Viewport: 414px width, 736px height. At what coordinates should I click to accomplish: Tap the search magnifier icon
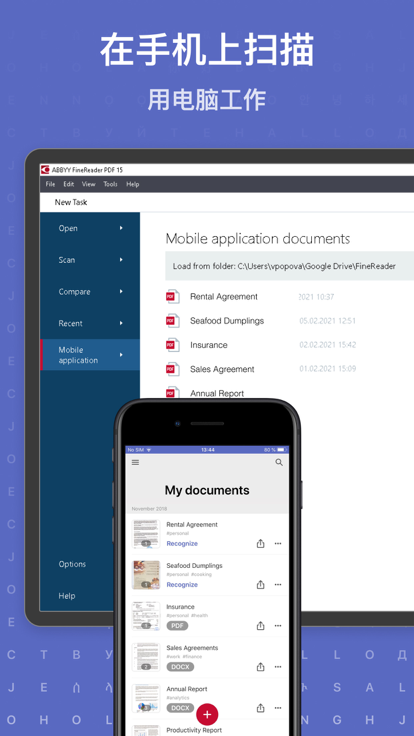tap(279, 462)
